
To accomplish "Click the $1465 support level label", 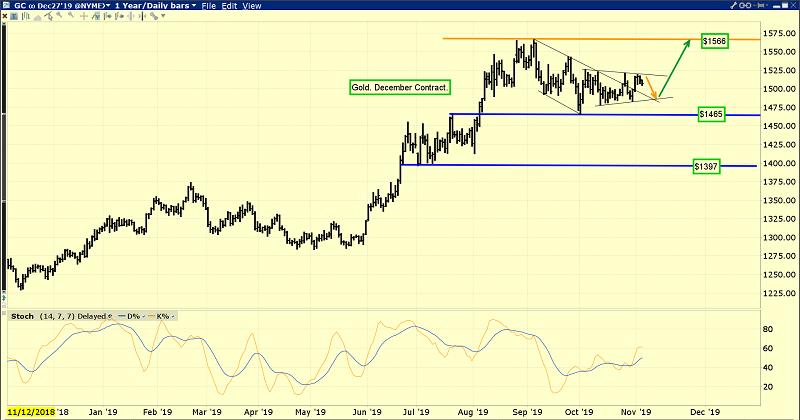I will pyautogui.click(x=713, y=116).
